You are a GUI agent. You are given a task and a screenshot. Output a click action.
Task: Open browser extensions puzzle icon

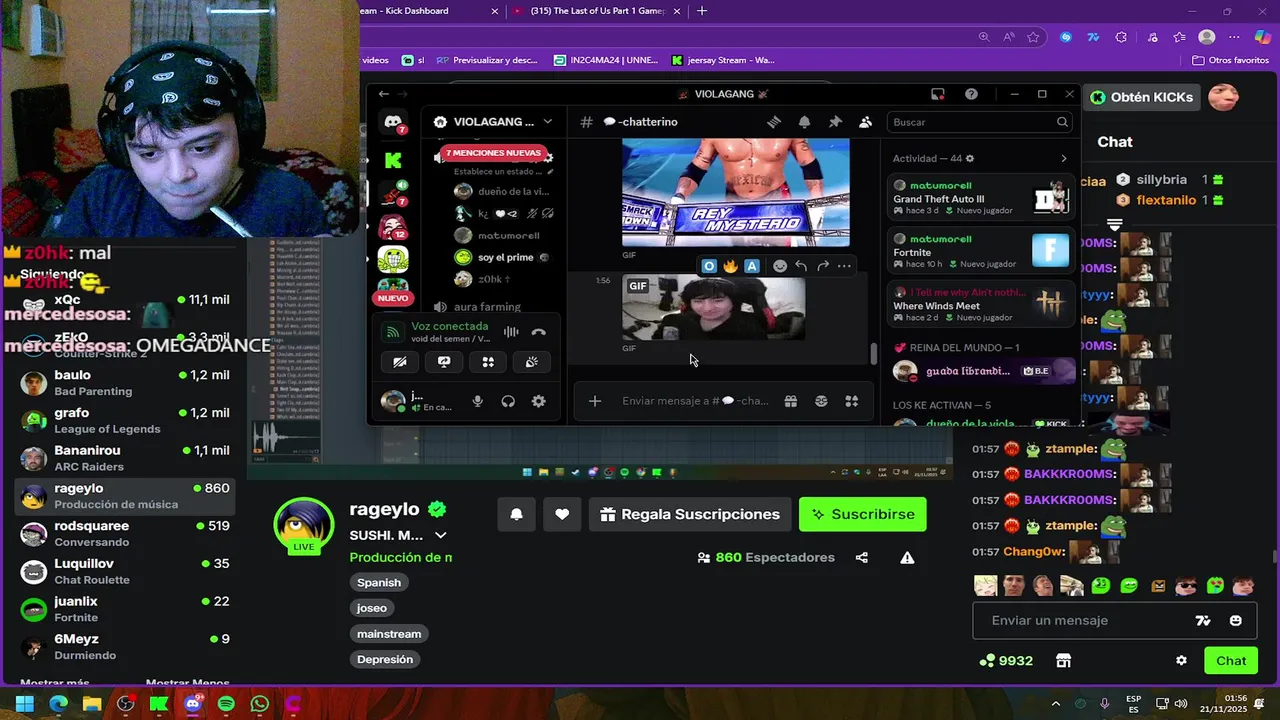pyautogui.click(x=1121, y=37)
